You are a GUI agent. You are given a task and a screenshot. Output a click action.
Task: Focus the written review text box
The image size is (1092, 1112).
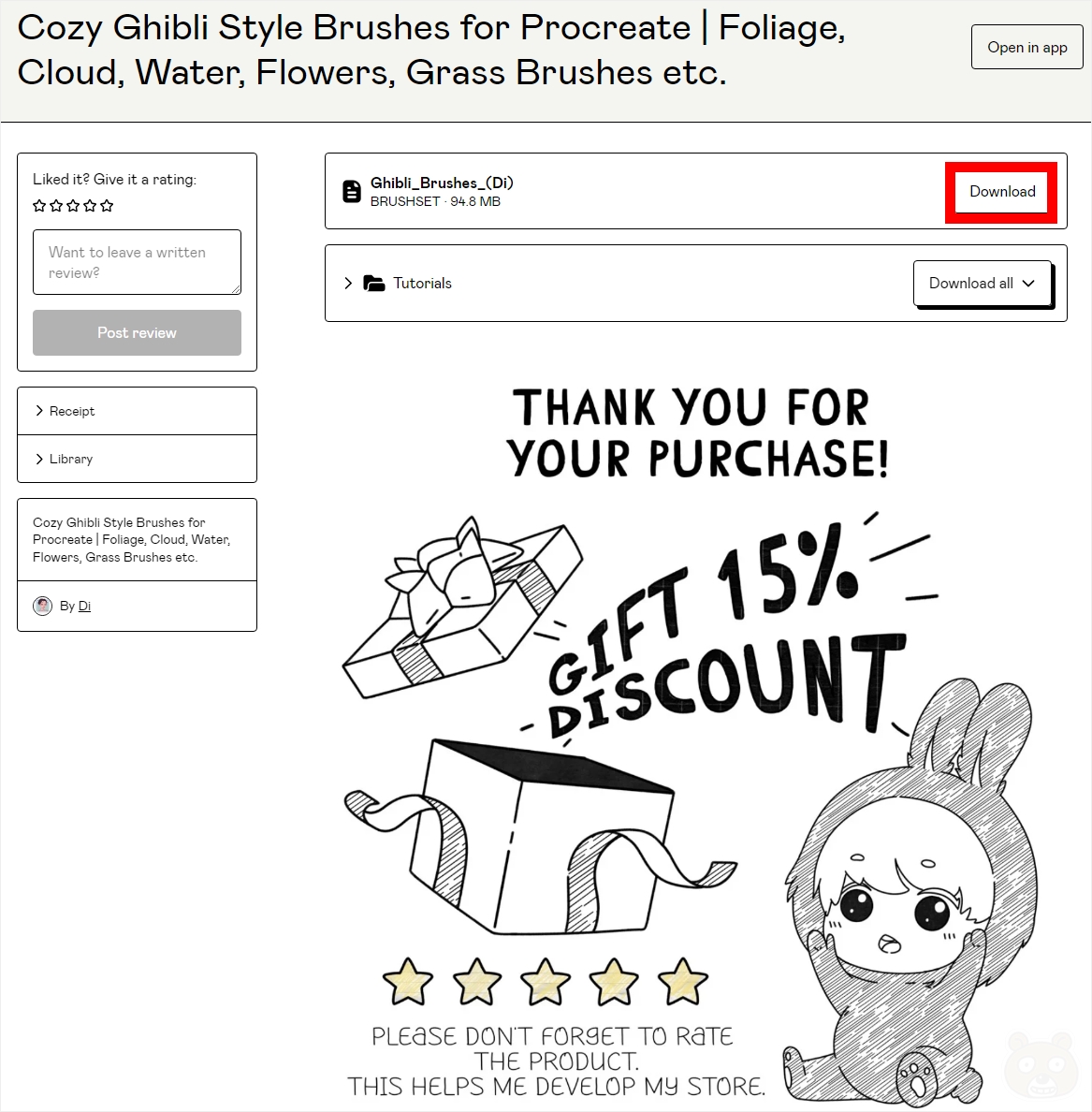coord(137,262)
